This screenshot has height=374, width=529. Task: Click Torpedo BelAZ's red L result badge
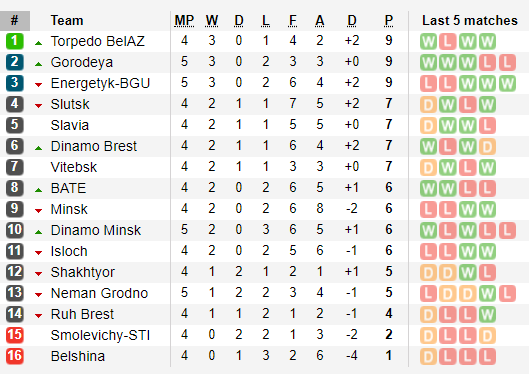447,41
